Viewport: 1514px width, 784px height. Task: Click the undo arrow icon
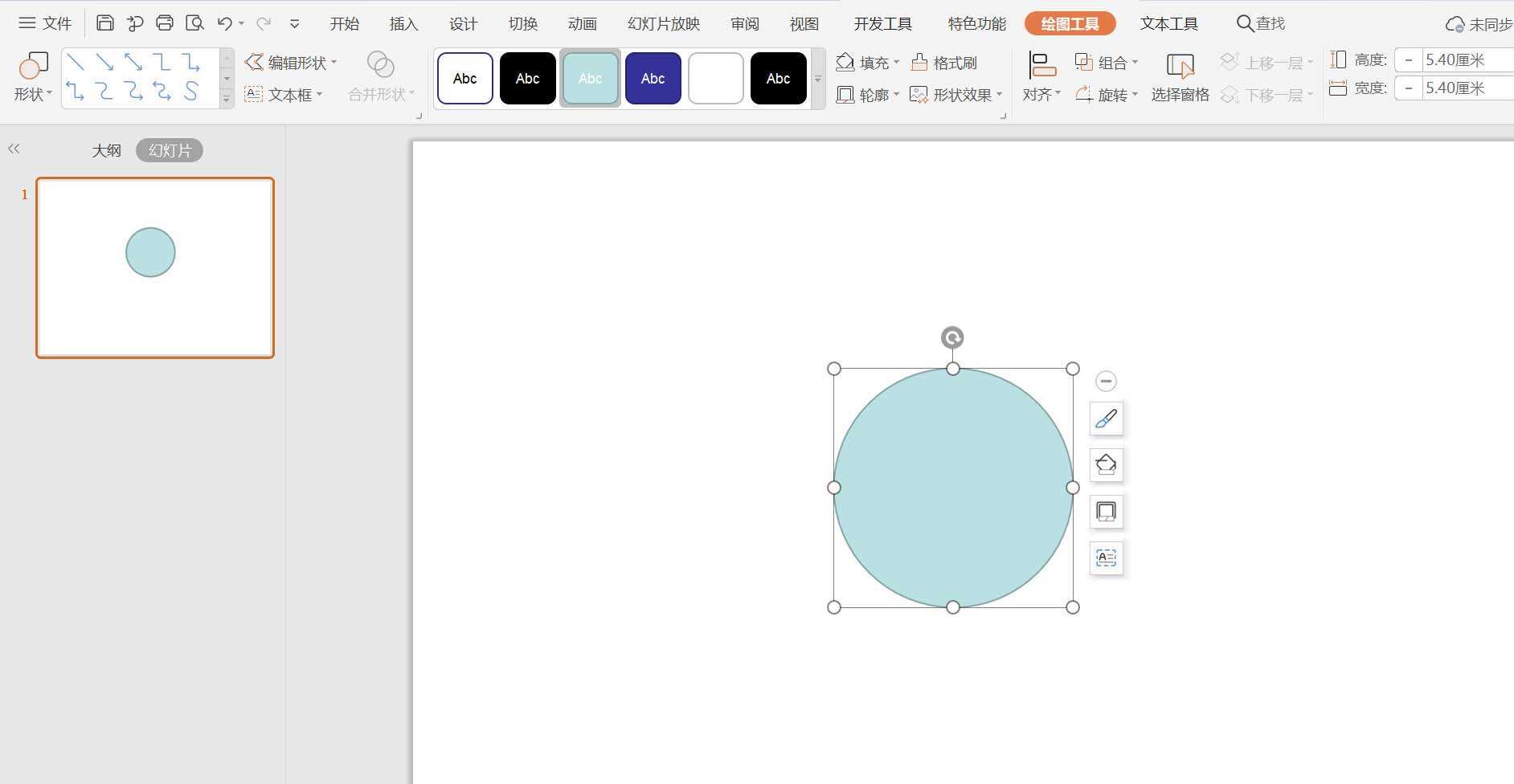pyautogui.click(x=224, y=23)
